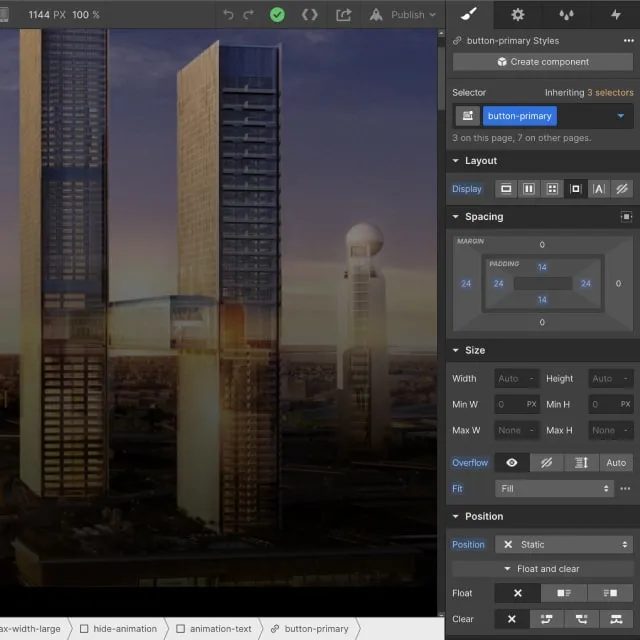Switch to the Style brush tab
The width and height of the screenshot is (640, 640).
coord(469,15)
